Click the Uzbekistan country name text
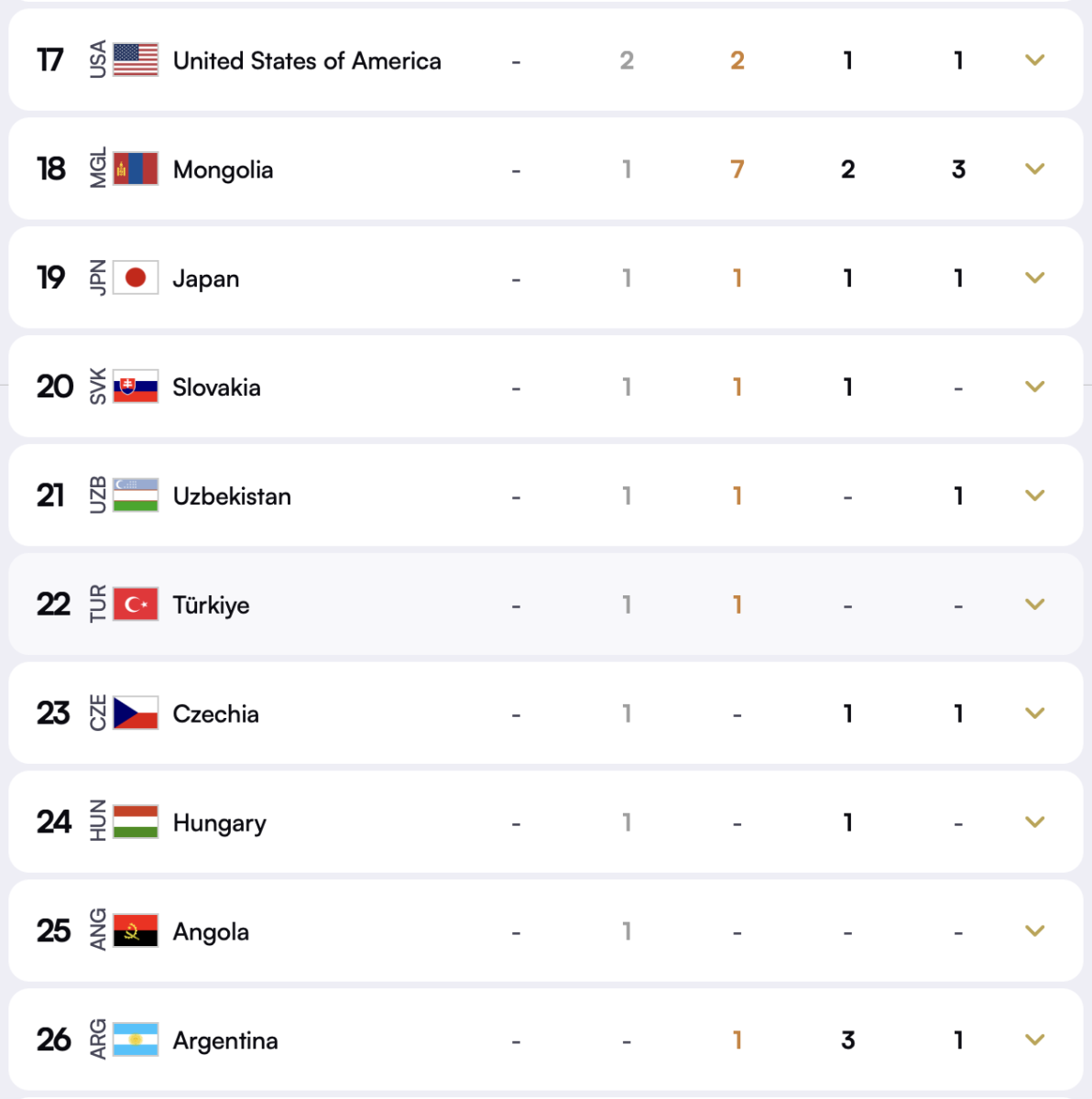The width and height of the screenshot is (1092, 1099). (232, 495)
